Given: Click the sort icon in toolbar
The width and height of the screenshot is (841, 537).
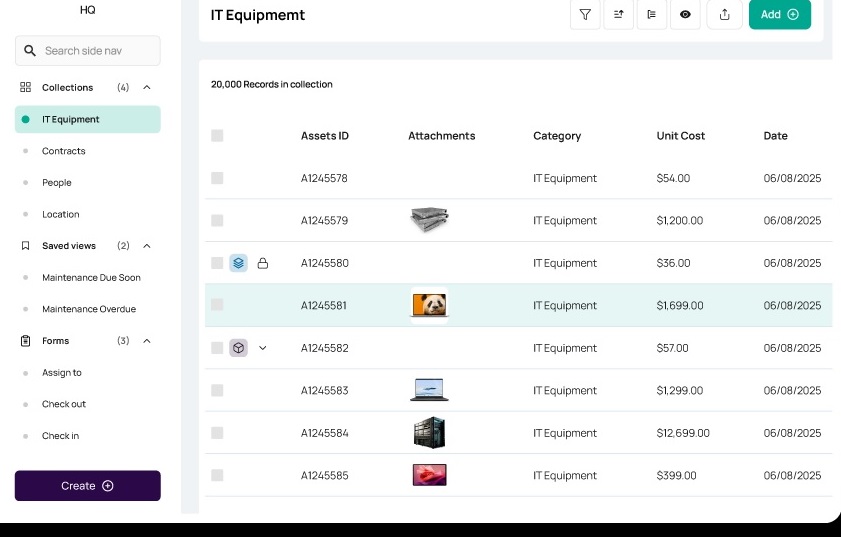Looking at the screenshot, I should 618,14.
